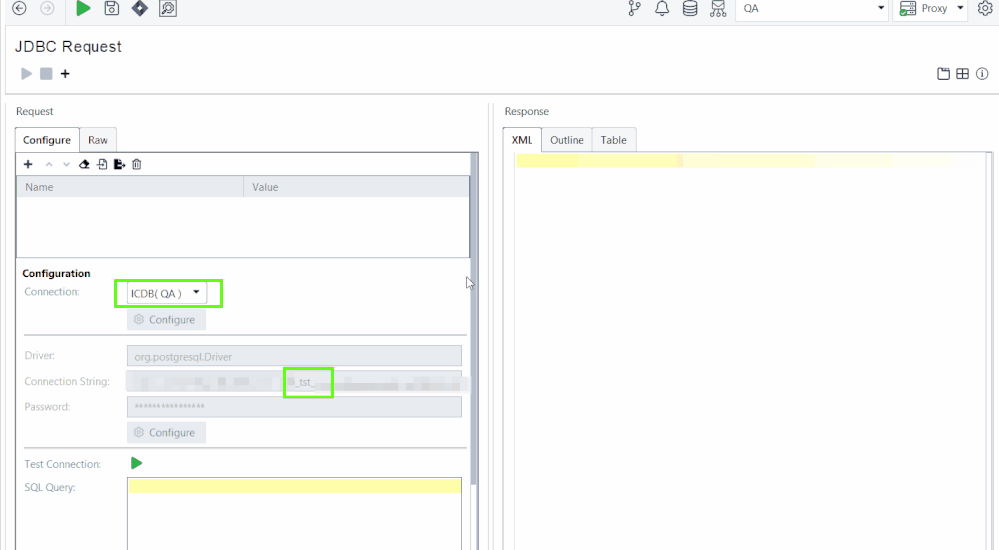Click Configure button below Password field
This screenshot has height=550, width=999.
pyautogui.click(x=166, y=432)
